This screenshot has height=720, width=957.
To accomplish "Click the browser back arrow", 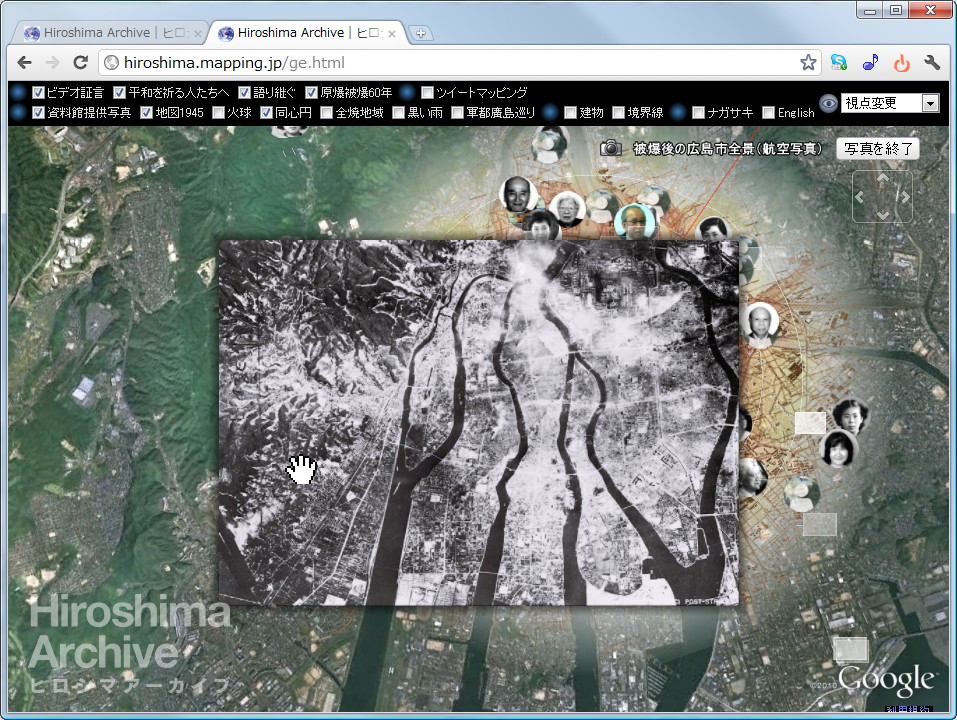I will click(x=24, y=62).
